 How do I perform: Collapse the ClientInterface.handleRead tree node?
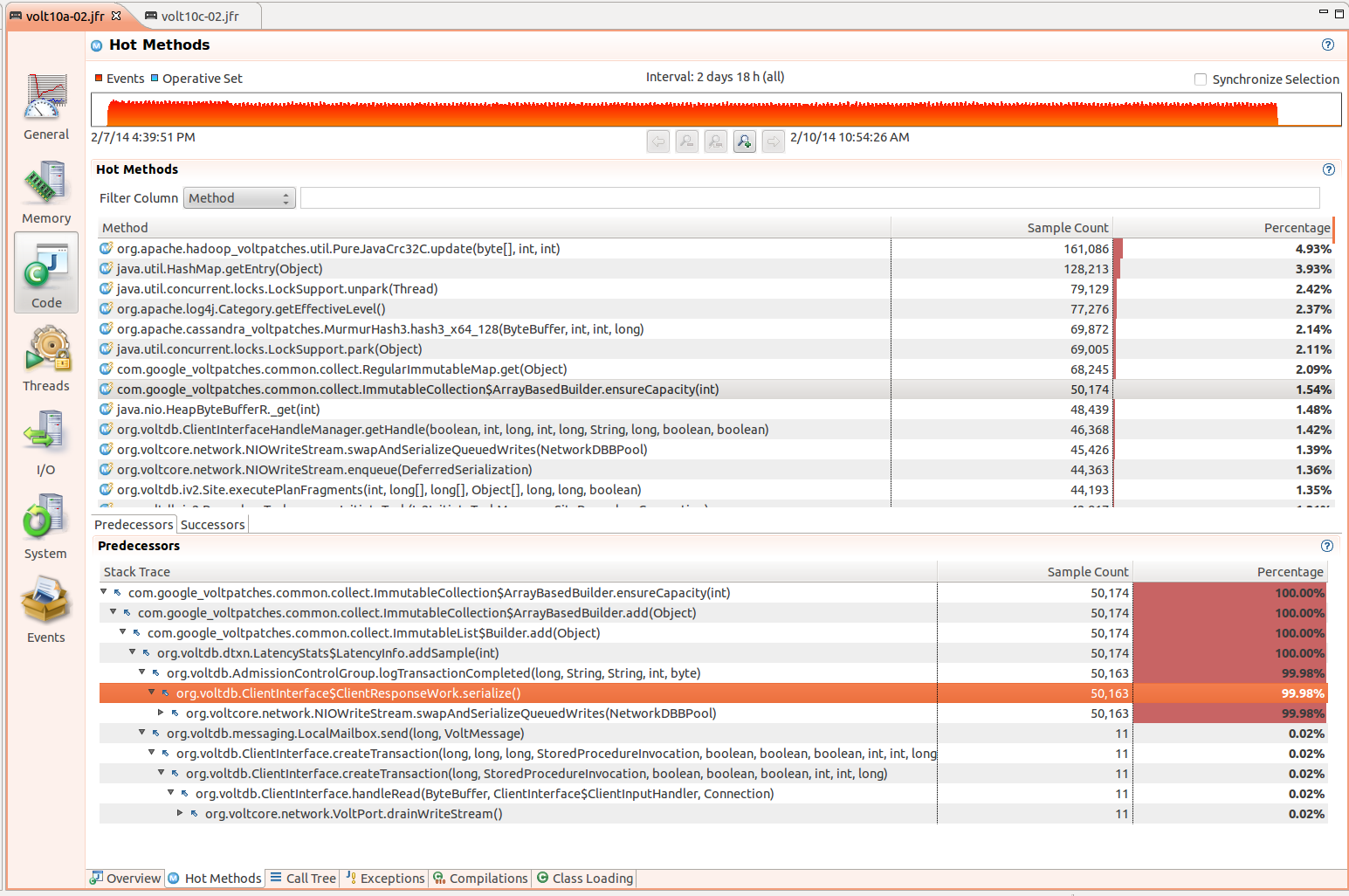(171, 793)
